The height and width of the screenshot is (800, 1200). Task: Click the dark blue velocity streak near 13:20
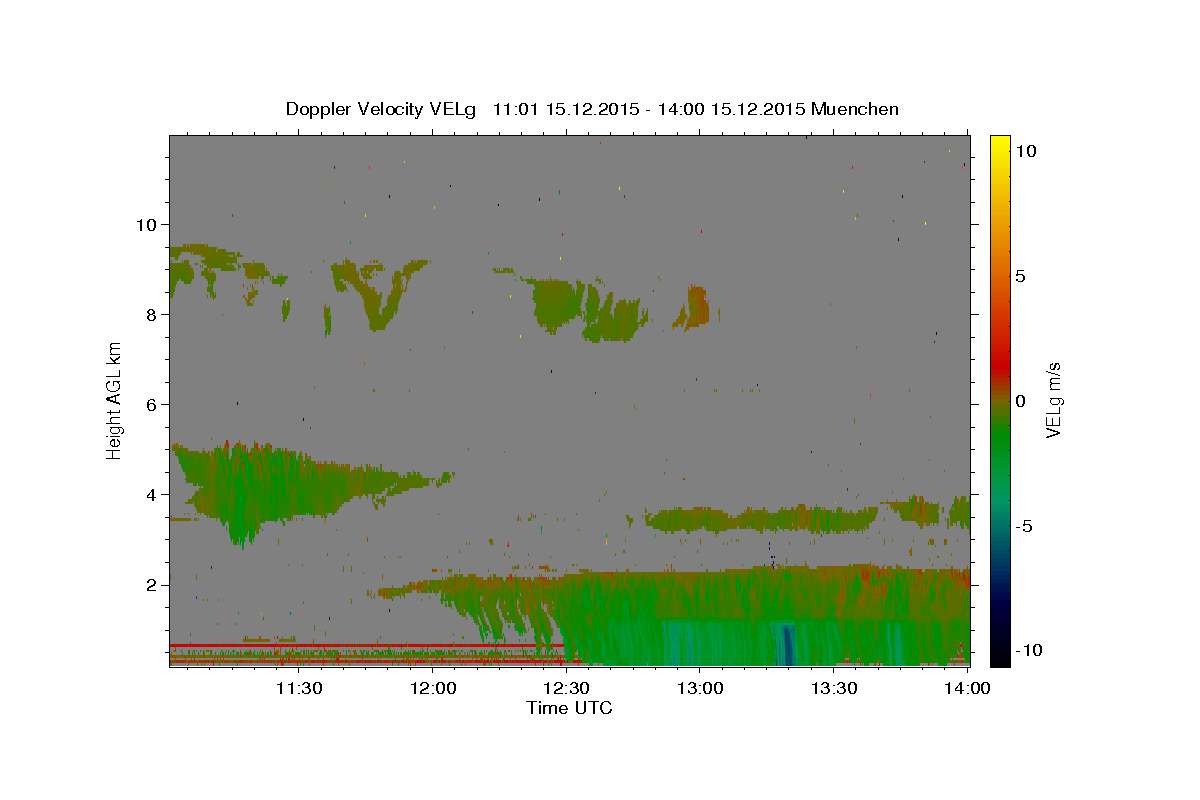787,643
